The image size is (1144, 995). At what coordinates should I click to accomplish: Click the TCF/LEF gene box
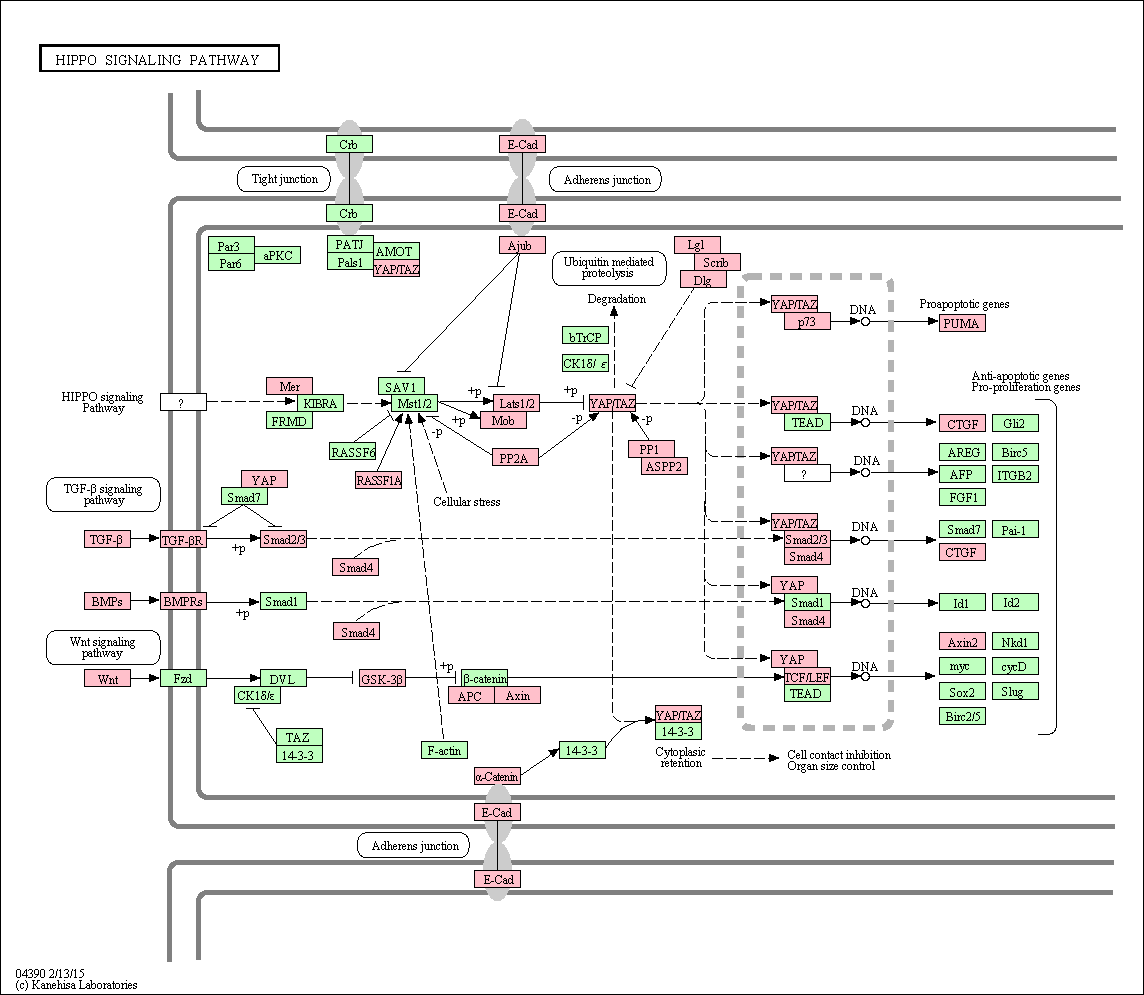click(x=808, y=676)
